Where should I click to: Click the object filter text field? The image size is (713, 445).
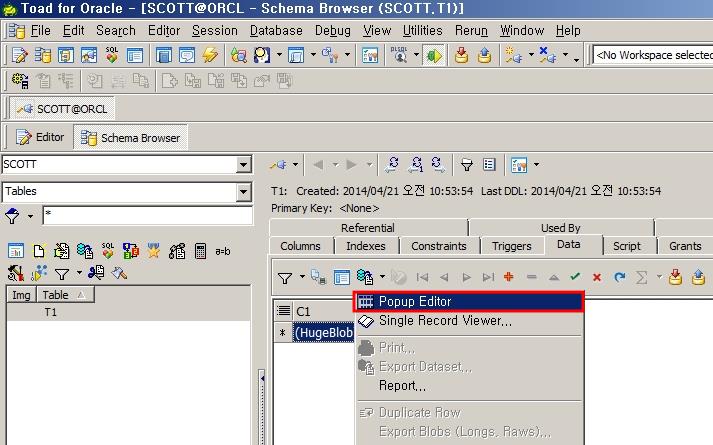pos(146,215)
